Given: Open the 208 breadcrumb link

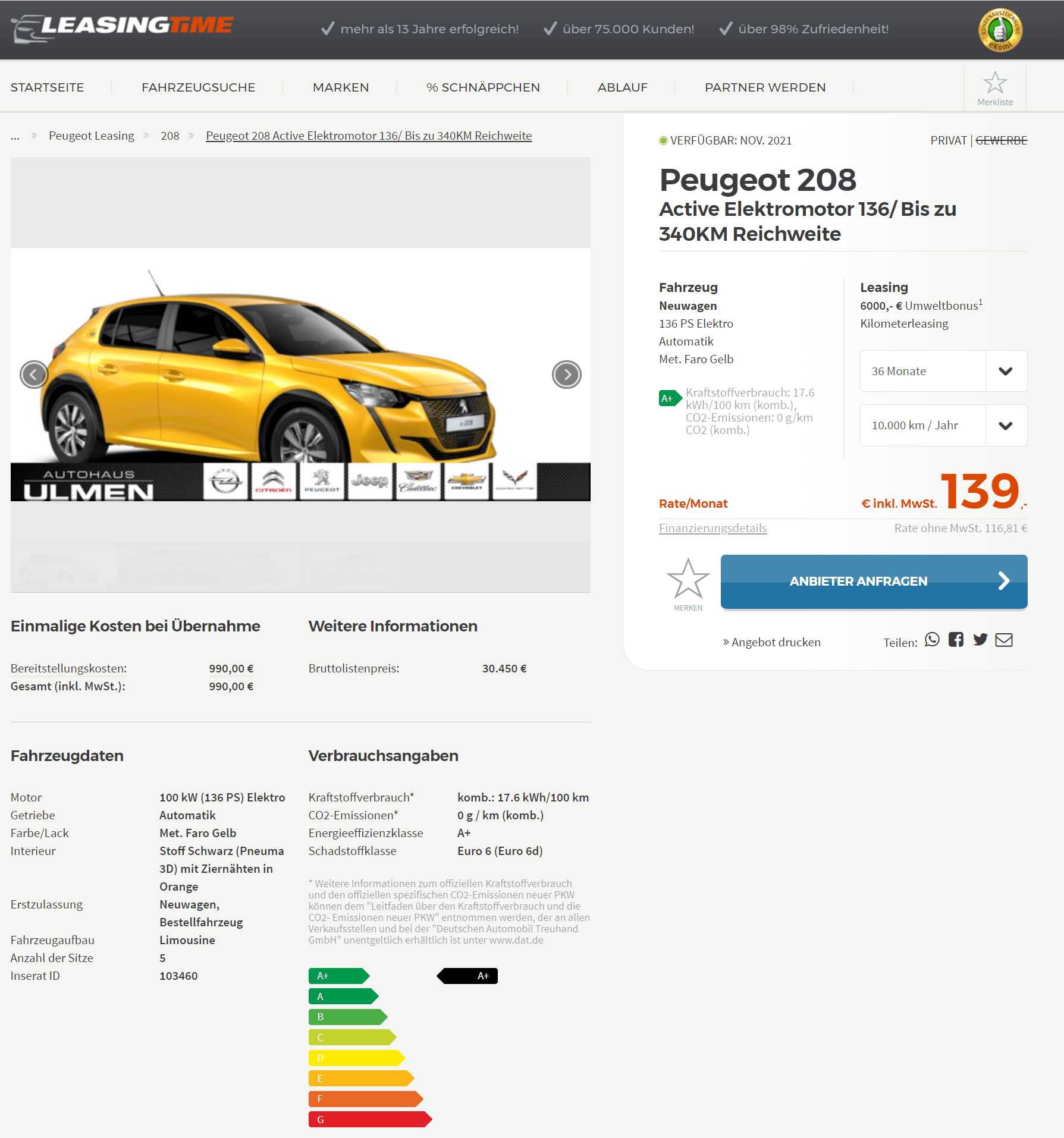Looking at the screenshot, I should click(170, 136).
